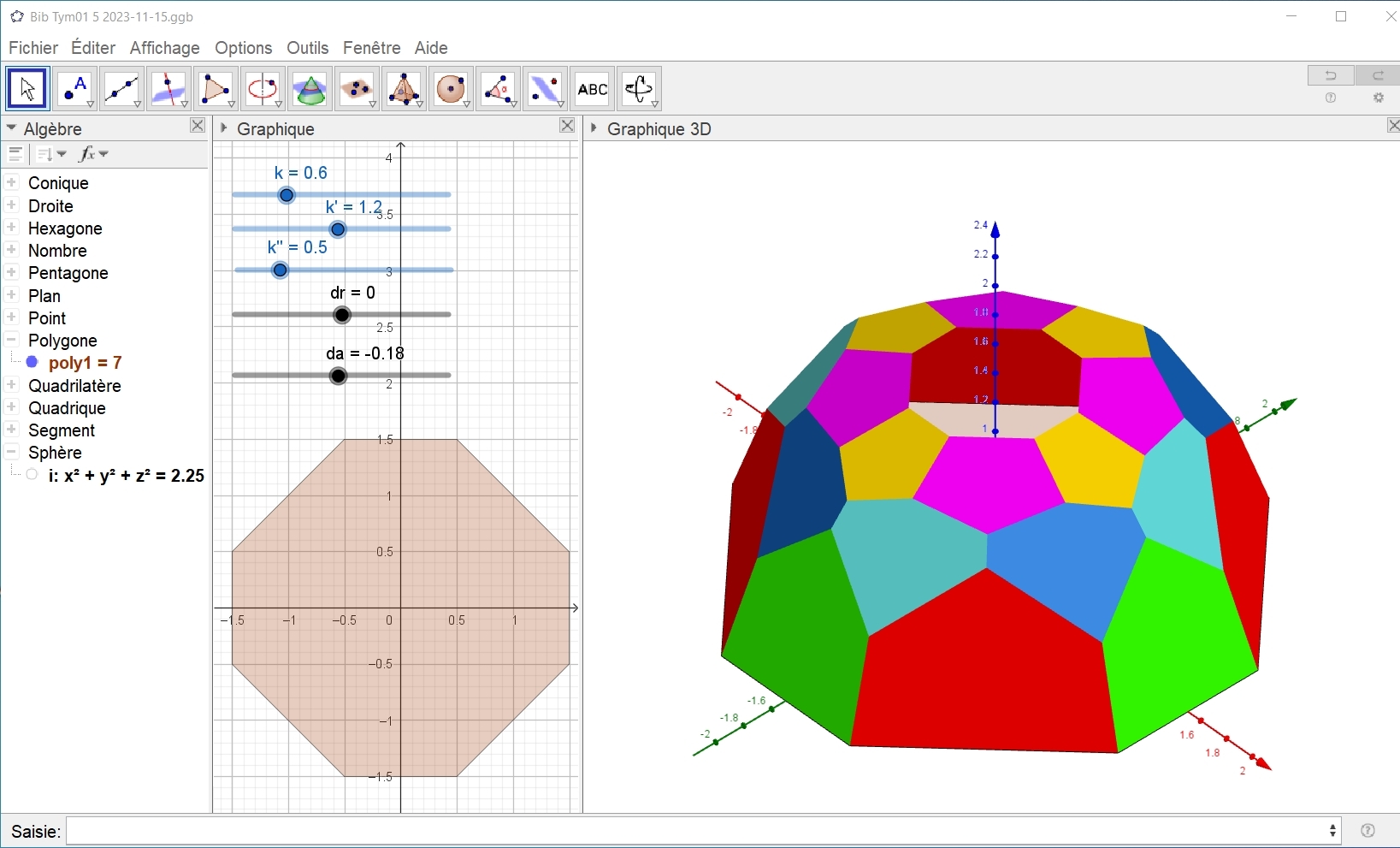The image size is (1400, 848).
Task: Click the k slider handle
Action: pos(286,195)
